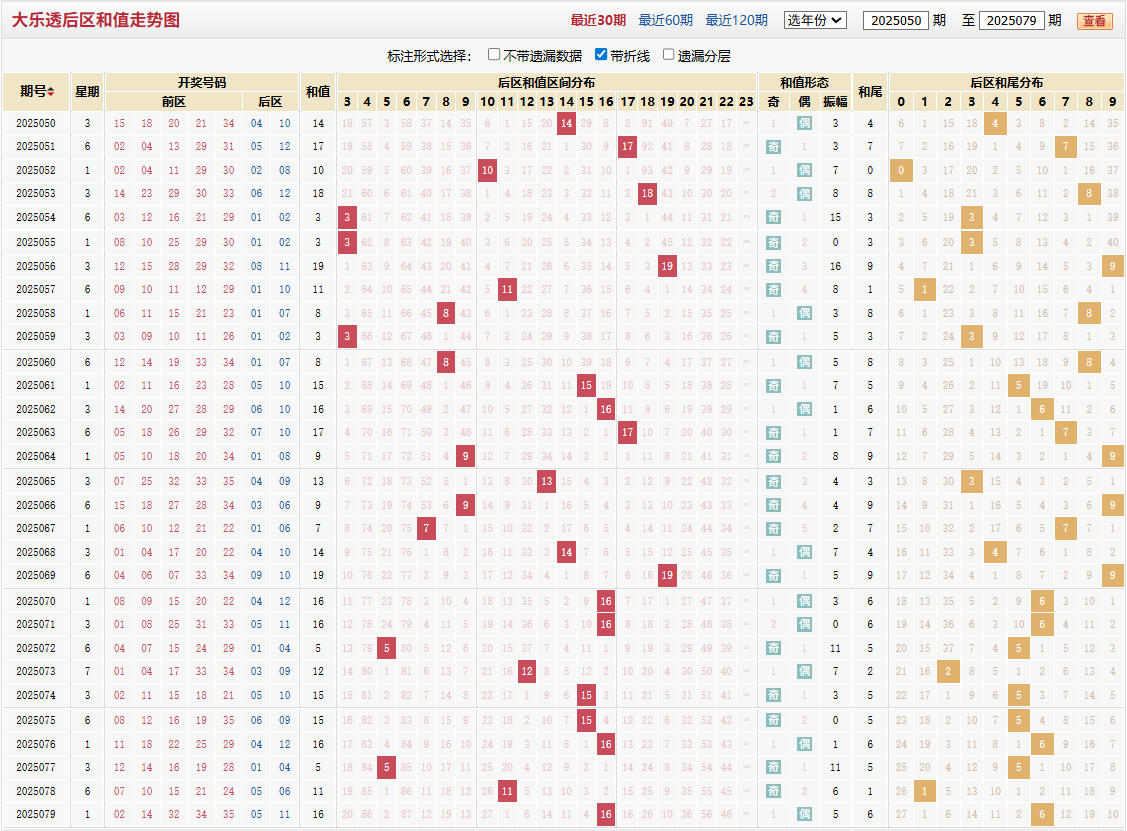Screen dimensions: 1127x831
Task: Click the 星期 column header
Action: tap(88, 91)
